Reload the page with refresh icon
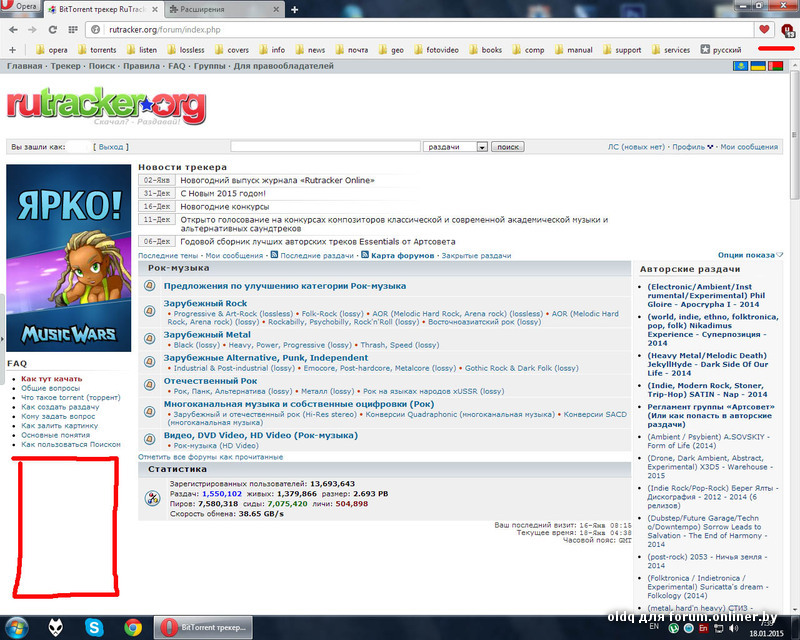The image size is (800, 640). click(53, 30)
